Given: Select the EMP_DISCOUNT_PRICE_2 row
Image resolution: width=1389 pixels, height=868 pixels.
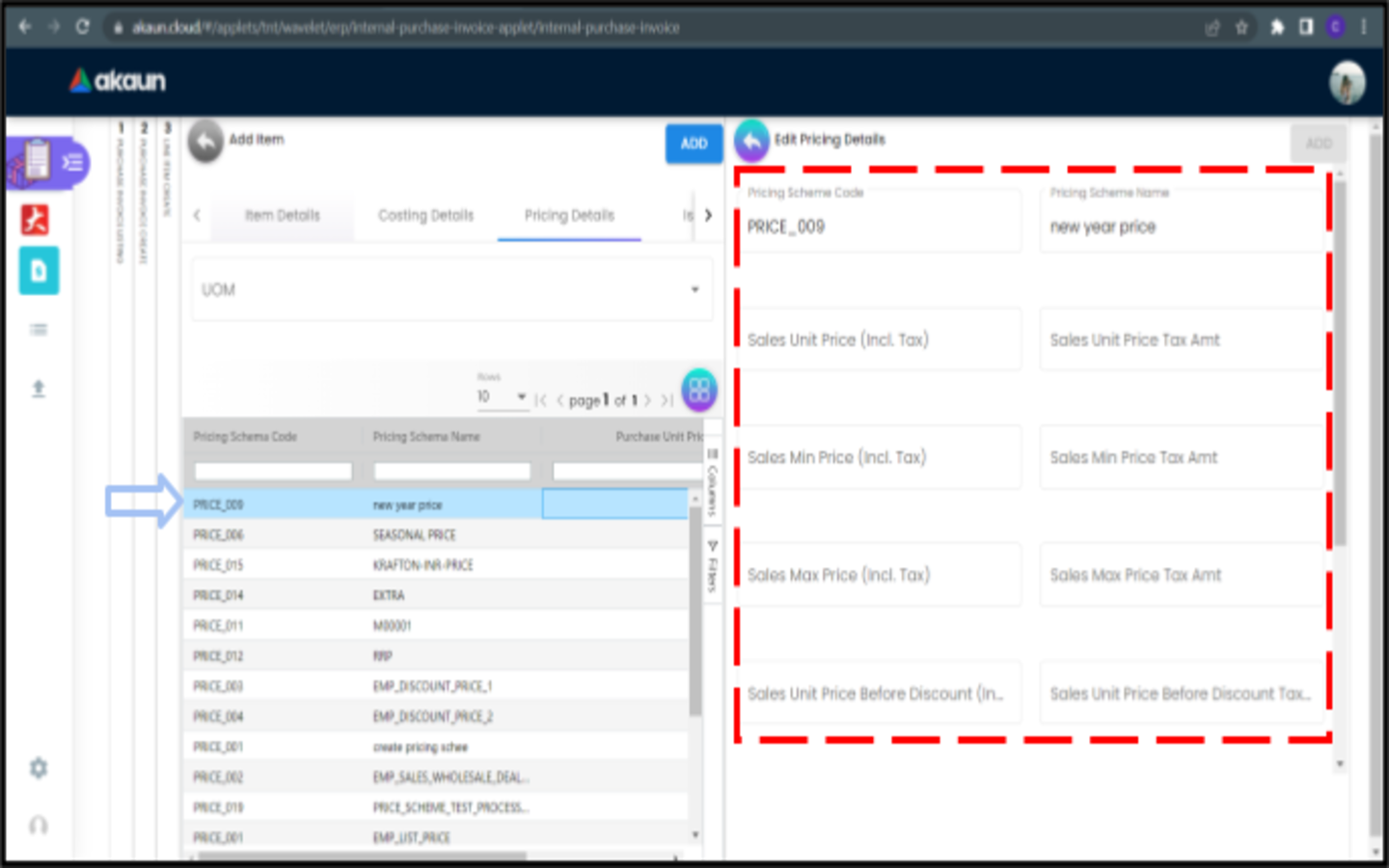Looking at the screenshot, I should [436, 717].
